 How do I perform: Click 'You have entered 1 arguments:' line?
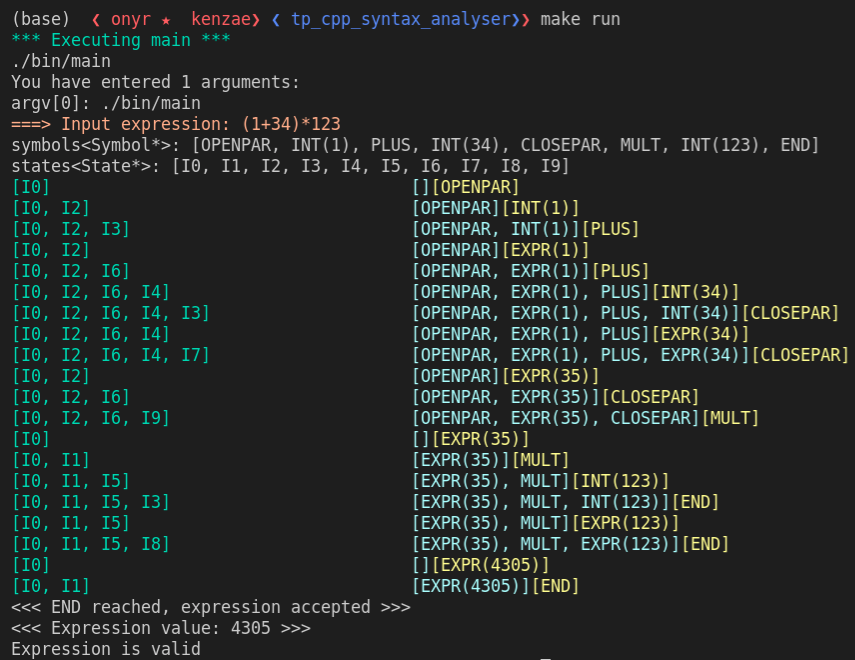coord(155,82)
